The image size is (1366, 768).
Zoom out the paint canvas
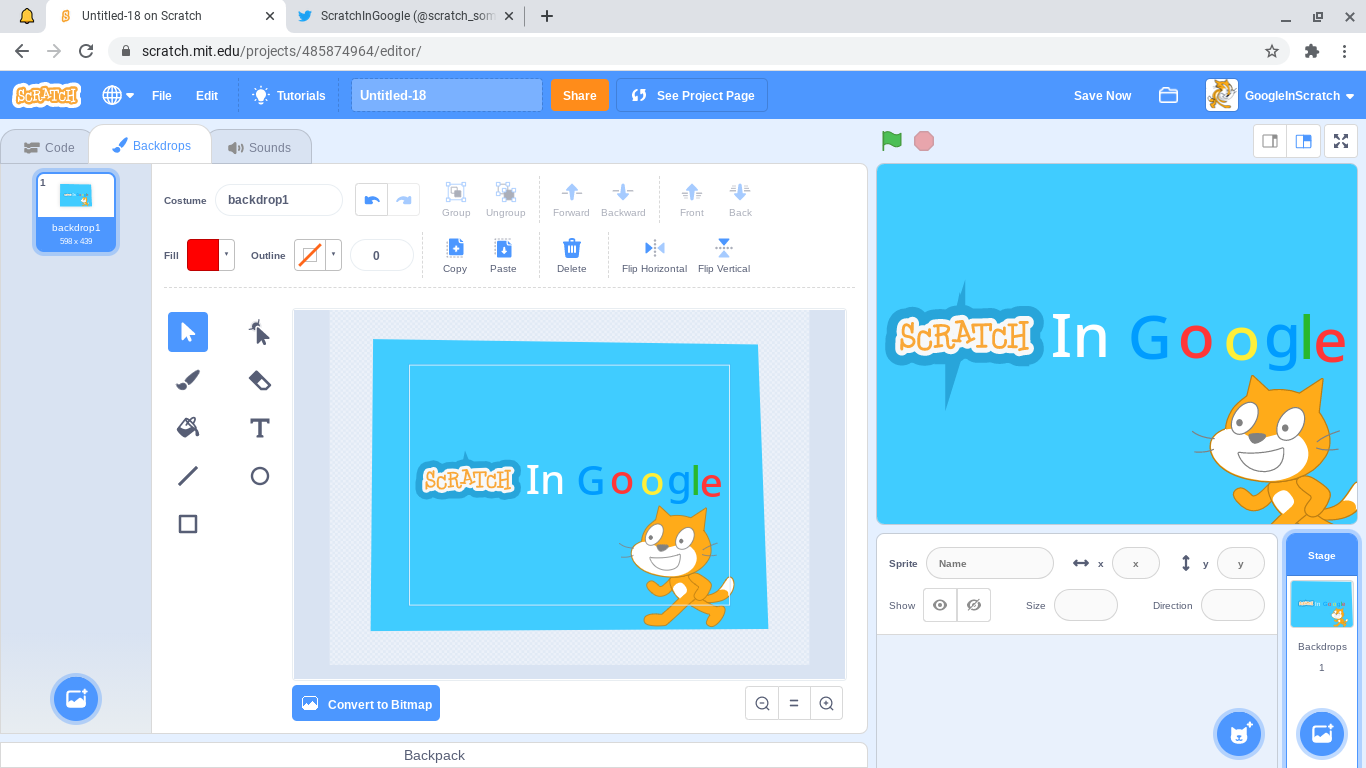(762, 703)
